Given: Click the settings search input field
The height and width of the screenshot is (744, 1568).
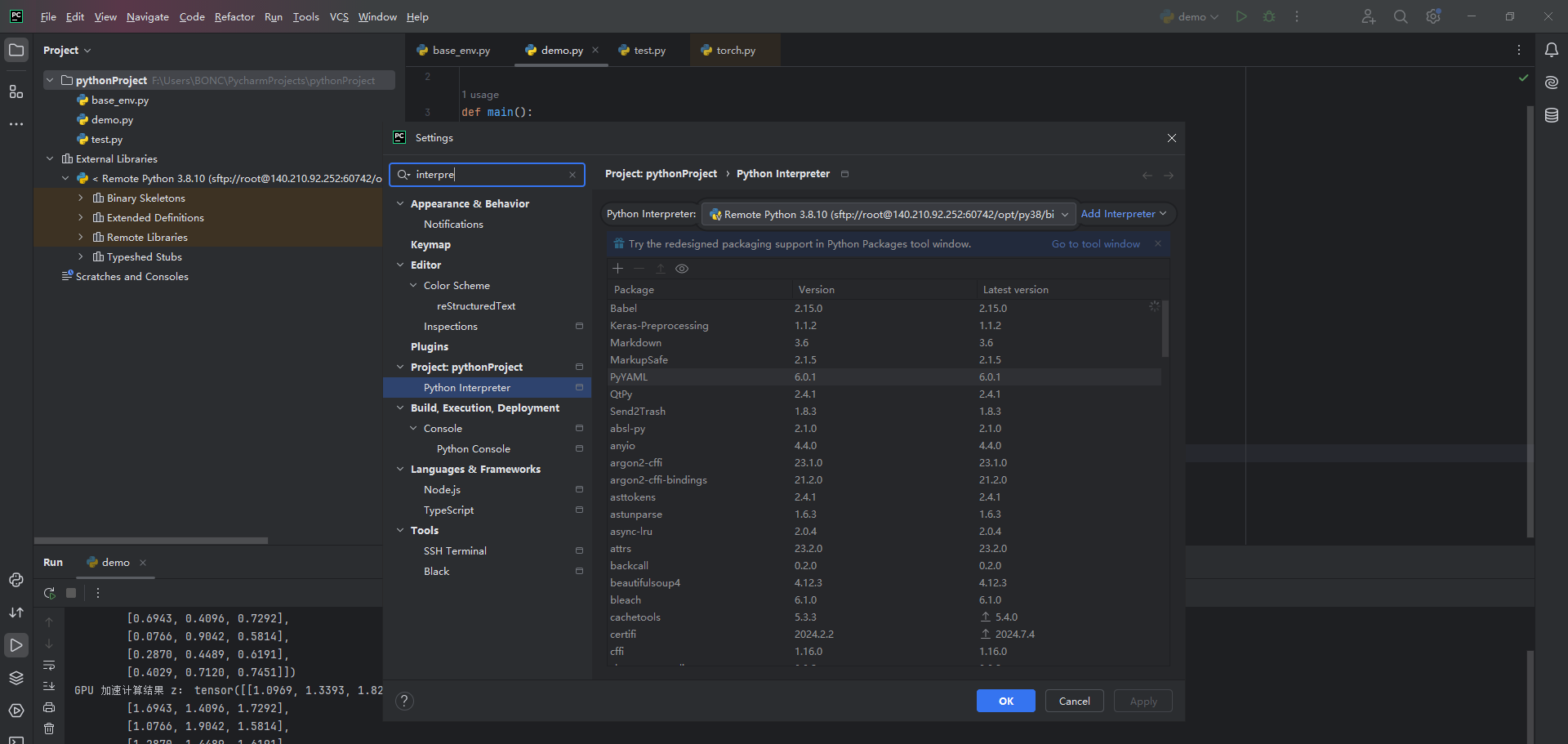Looking at the screenshot, I should click(x=487, y=175).
